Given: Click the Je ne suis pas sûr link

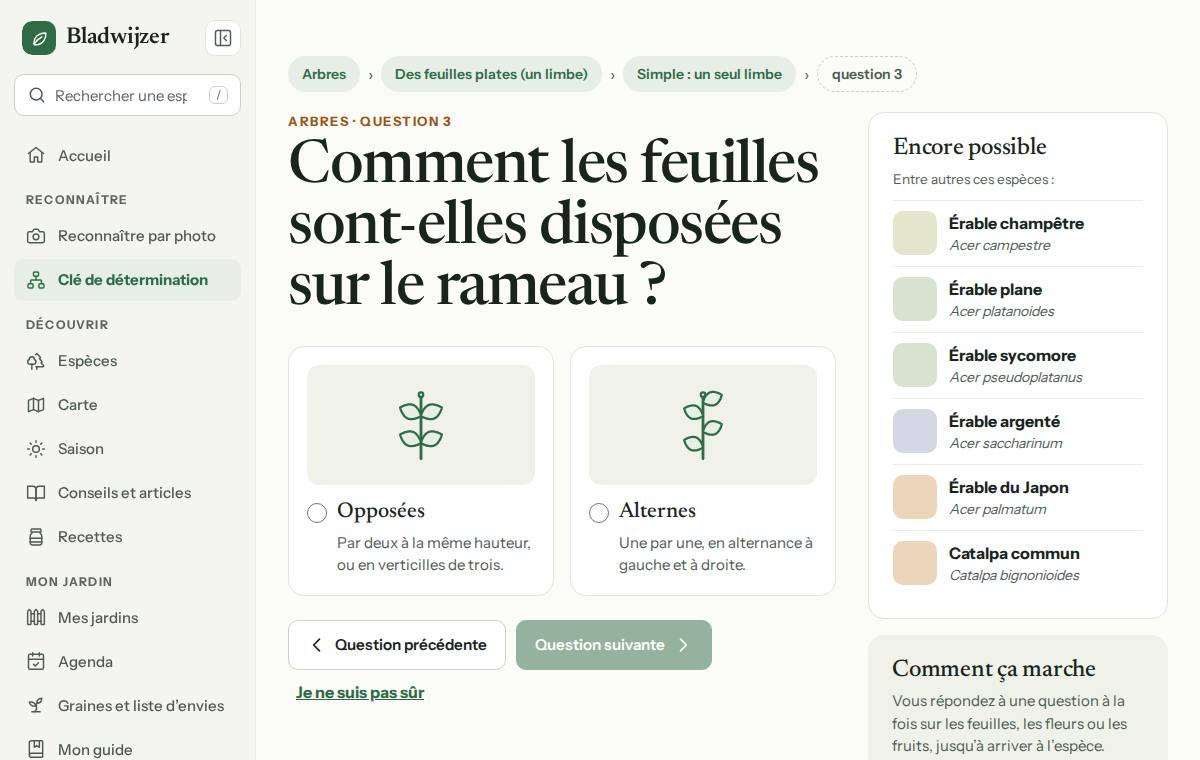Looking at the screenshot, I should [360, 692].
